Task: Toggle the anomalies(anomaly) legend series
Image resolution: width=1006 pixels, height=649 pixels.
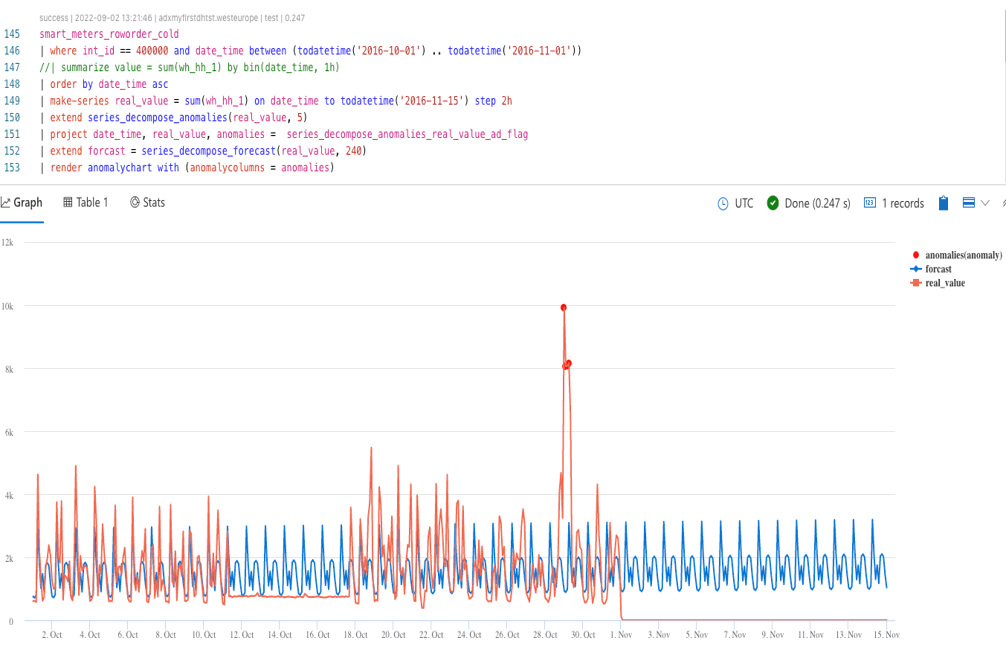Action: tap(957, 255)
